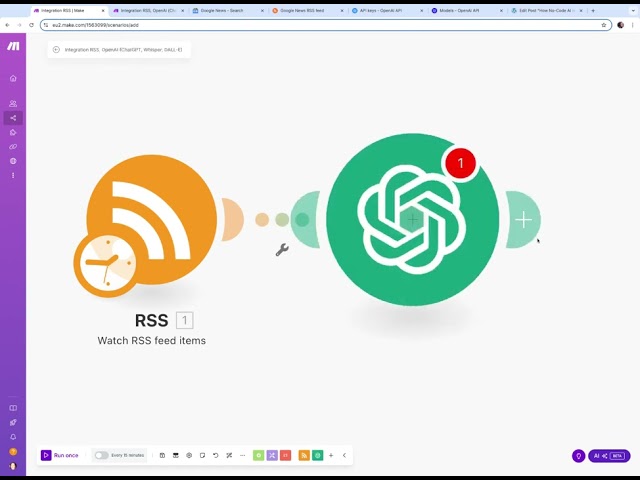The image size is (640, 480).
Task: Open the Chrome three-dot menu
Action: tap(633, 25)
